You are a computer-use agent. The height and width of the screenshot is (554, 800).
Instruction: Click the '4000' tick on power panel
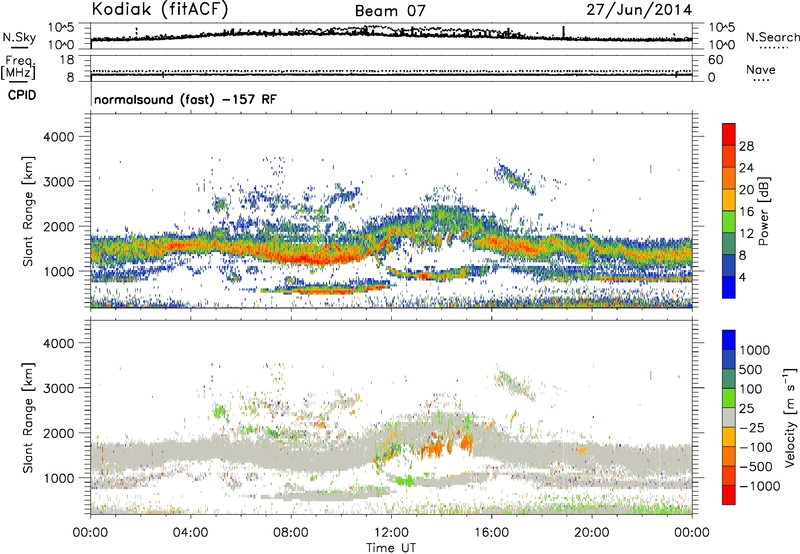tap(59, 137)
